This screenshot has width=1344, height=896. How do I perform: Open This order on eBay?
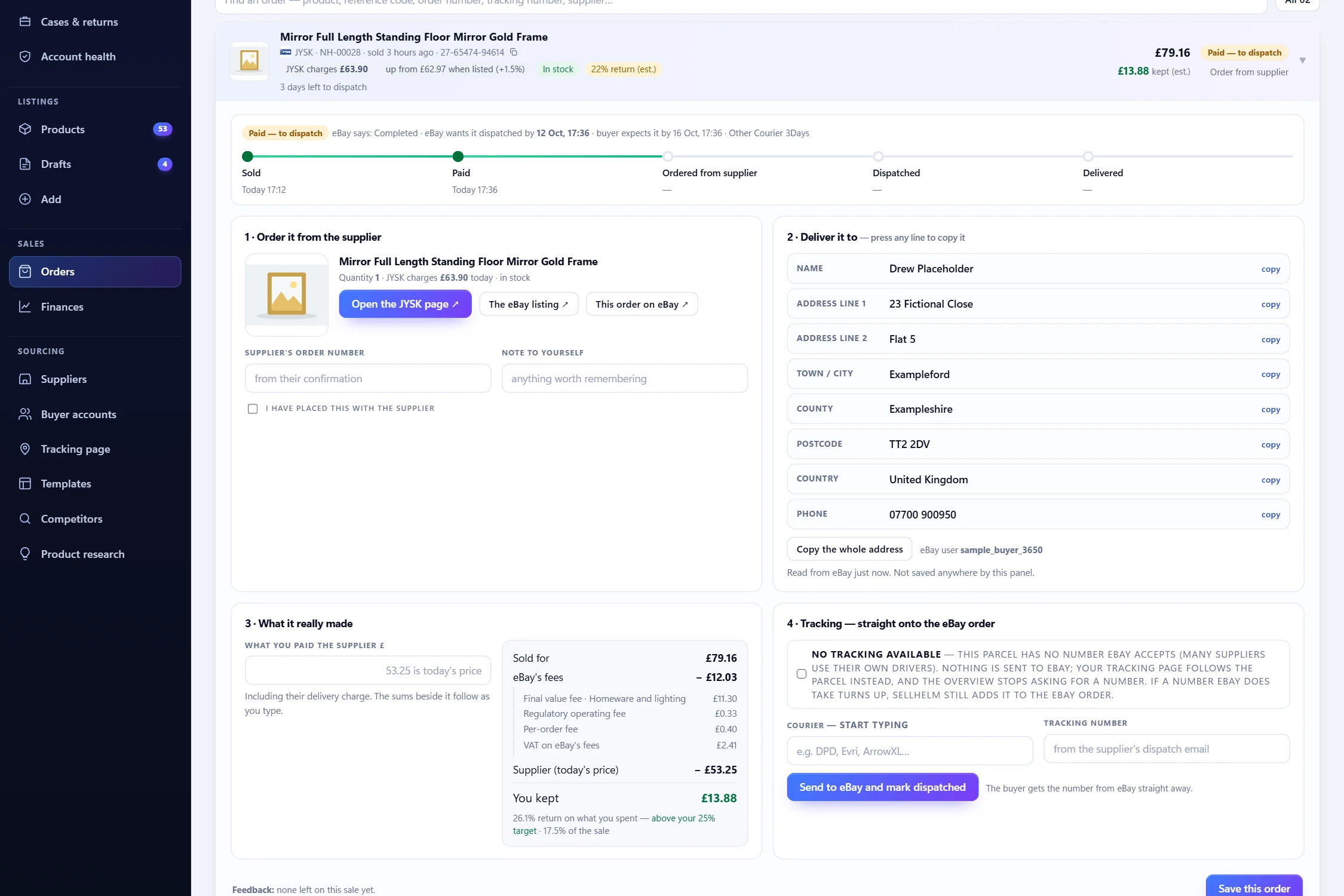[x=642, y=304]
